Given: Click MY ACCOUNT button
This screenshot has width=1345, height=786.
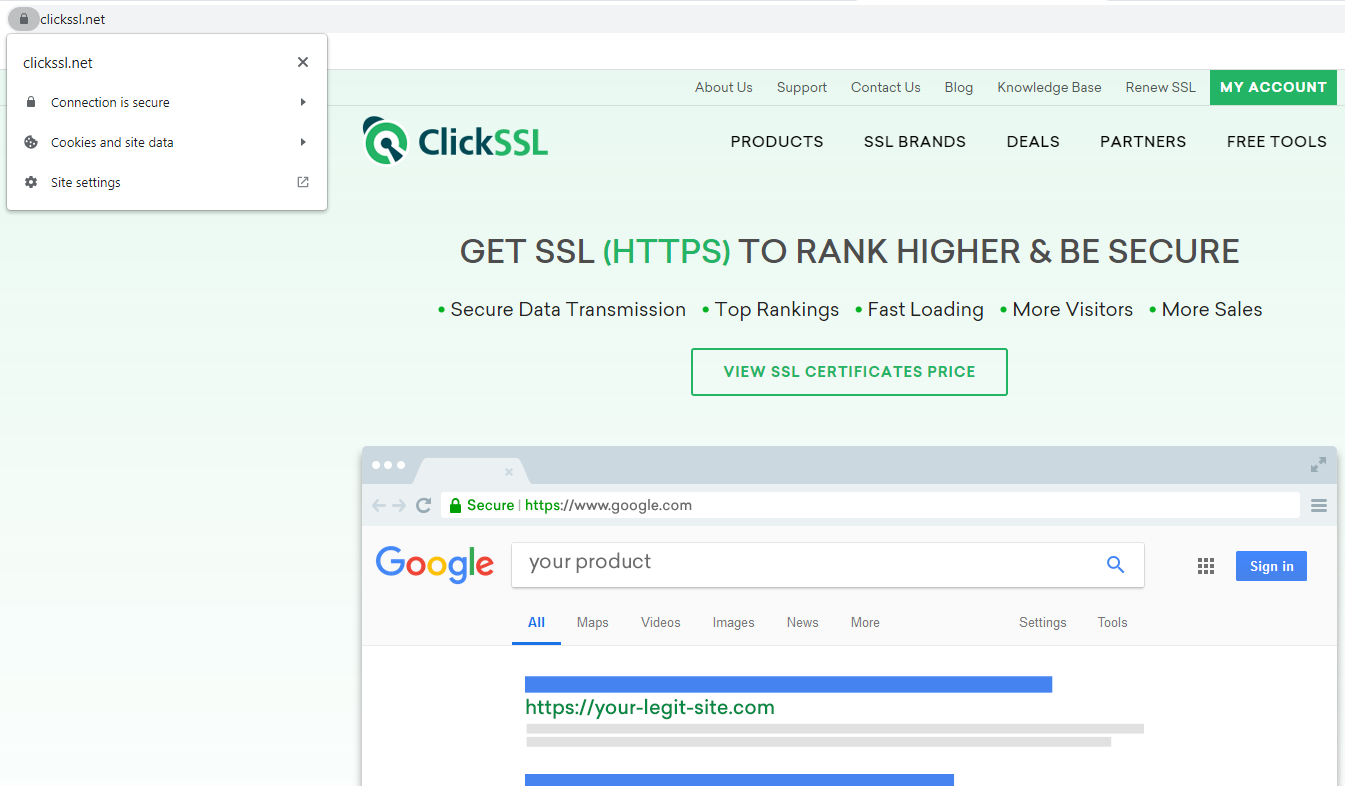Looking at the screenshot, I should pyautogui.click(x=1273, y=87).
